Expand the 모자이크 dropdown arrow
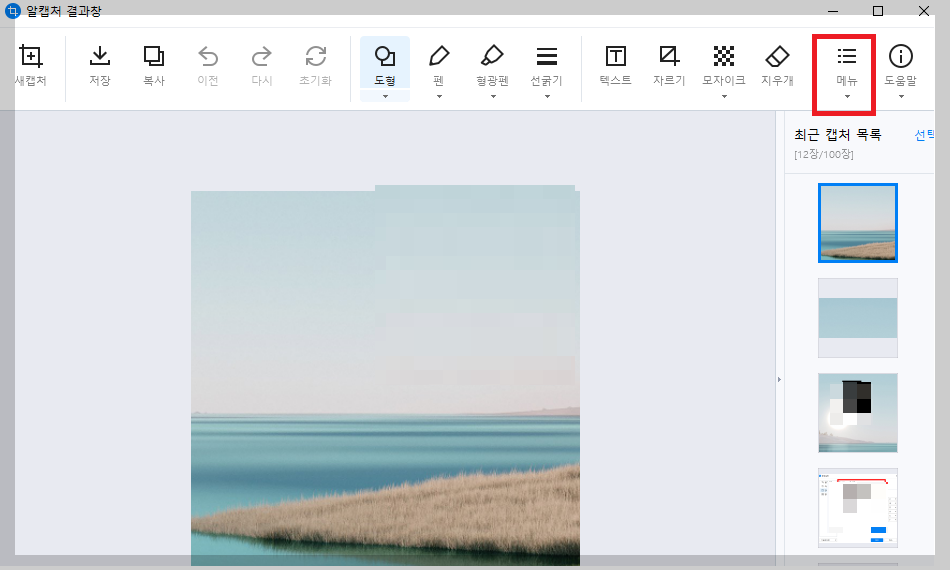Viewport: 950px width, 570px height. click(x=724, y=96)
